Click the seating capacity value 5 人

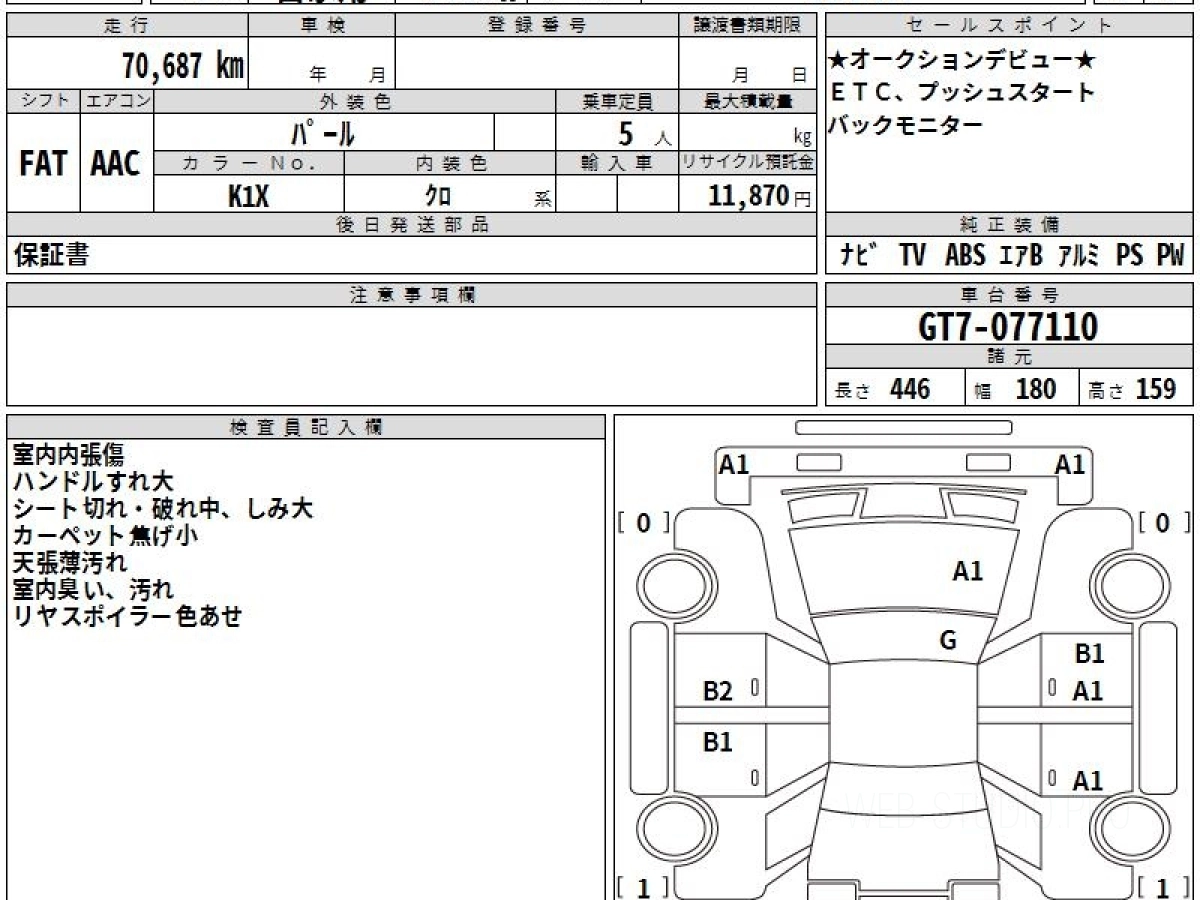click(645, 133)
